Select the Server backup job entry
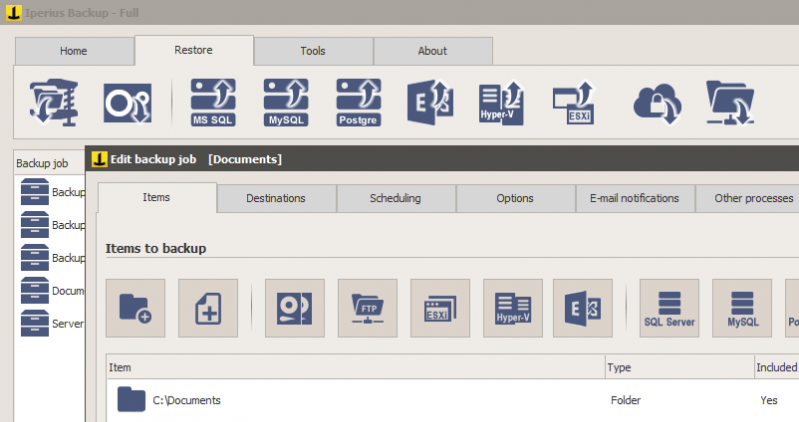The image size is (799, 422). coord(52,323)
